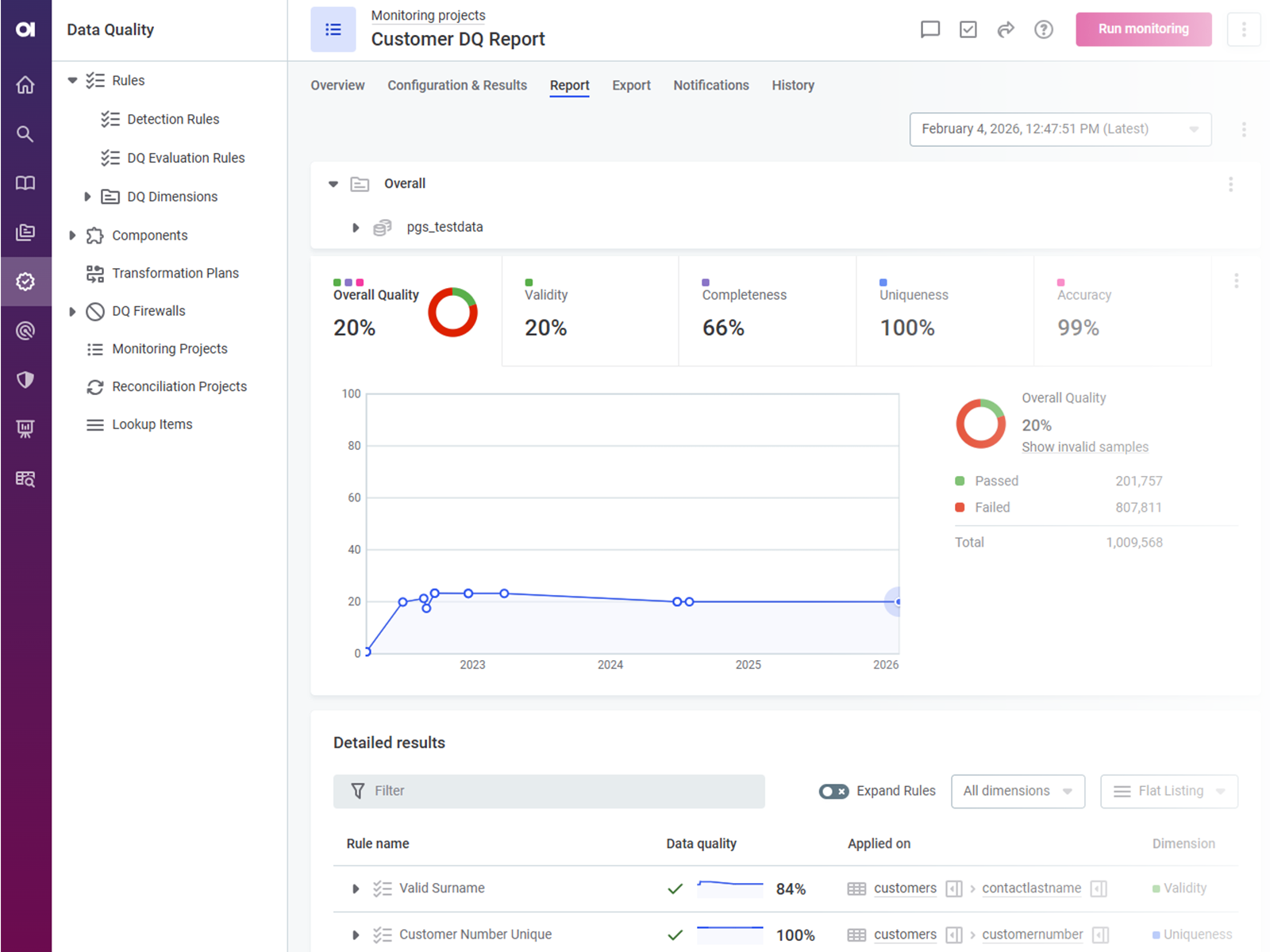Open the help question mark icon

[x=1044, y=29]
